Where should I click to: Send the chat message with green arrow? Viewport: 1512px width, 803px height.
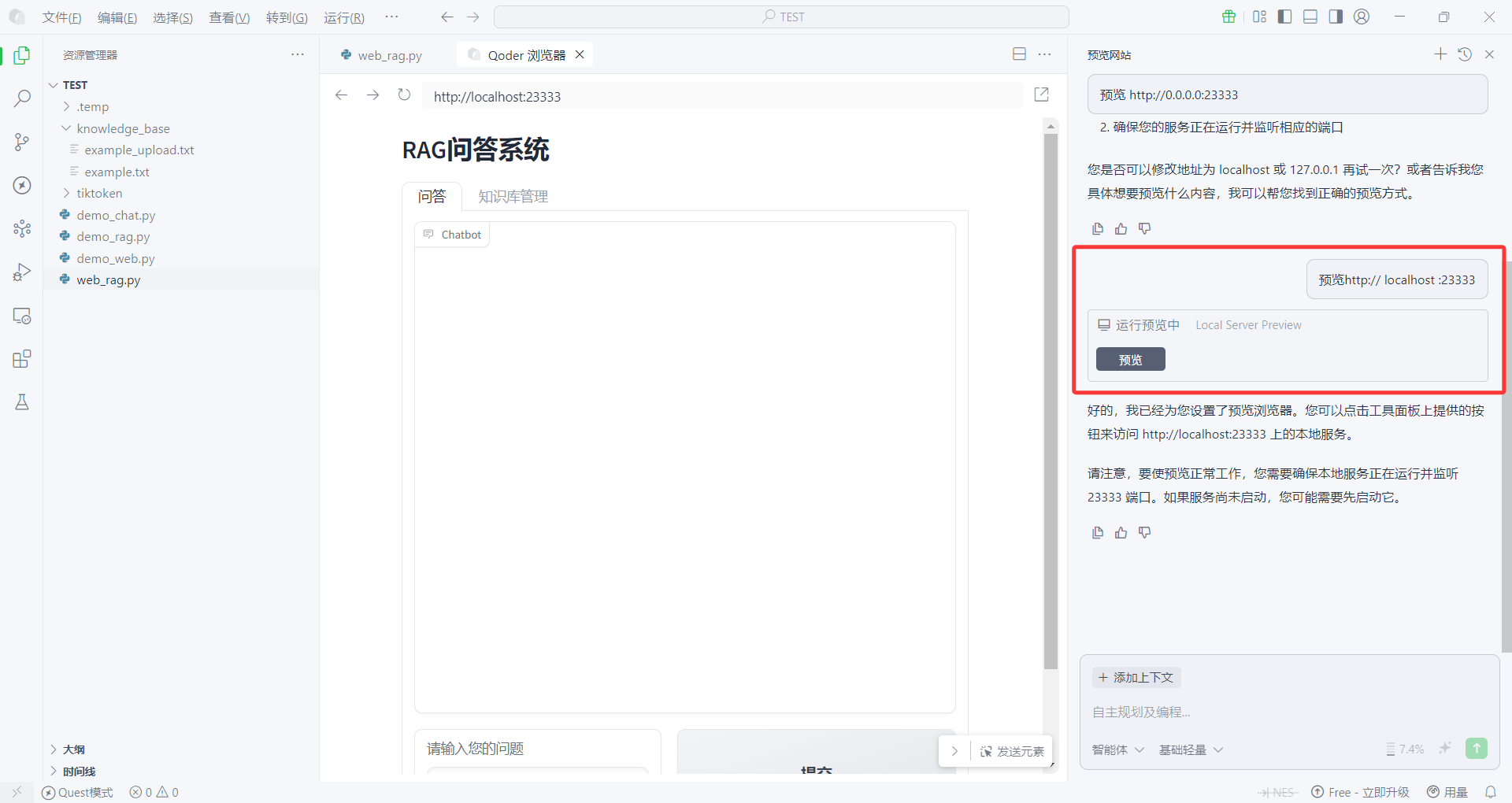(1477, 749)
